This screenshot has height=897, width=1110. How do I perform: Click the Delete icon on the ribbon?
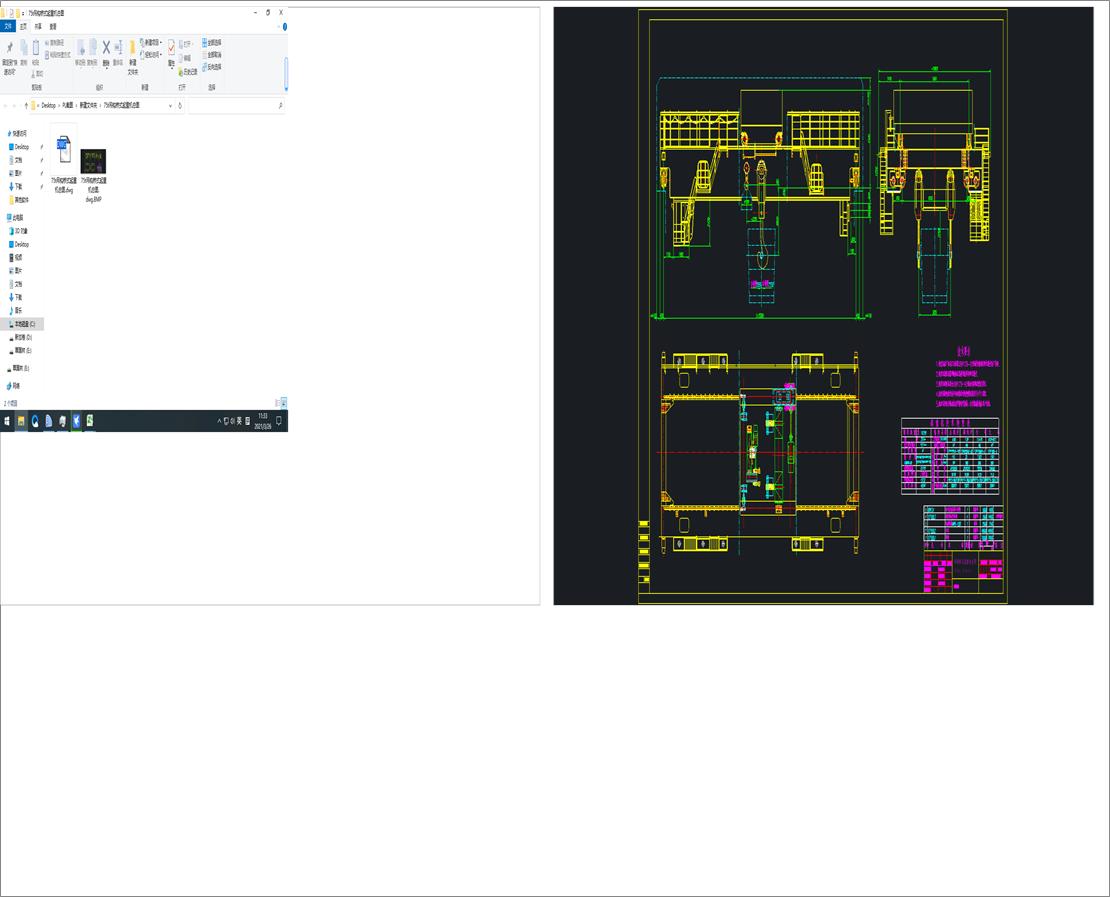(x=105, y=46)
